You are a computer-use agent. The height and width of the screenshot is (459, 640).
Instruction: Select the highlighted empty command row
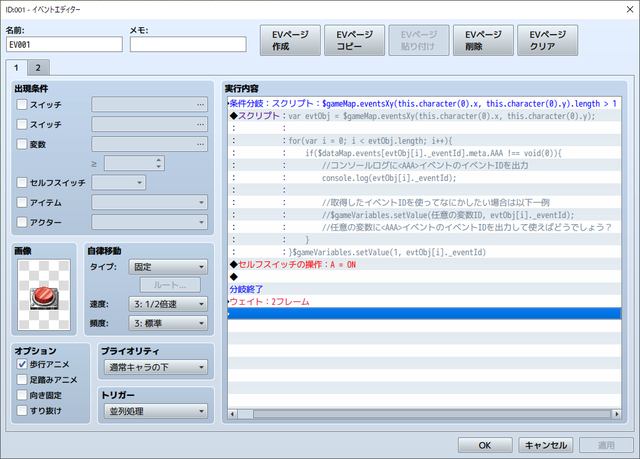(x=424, y=314)
